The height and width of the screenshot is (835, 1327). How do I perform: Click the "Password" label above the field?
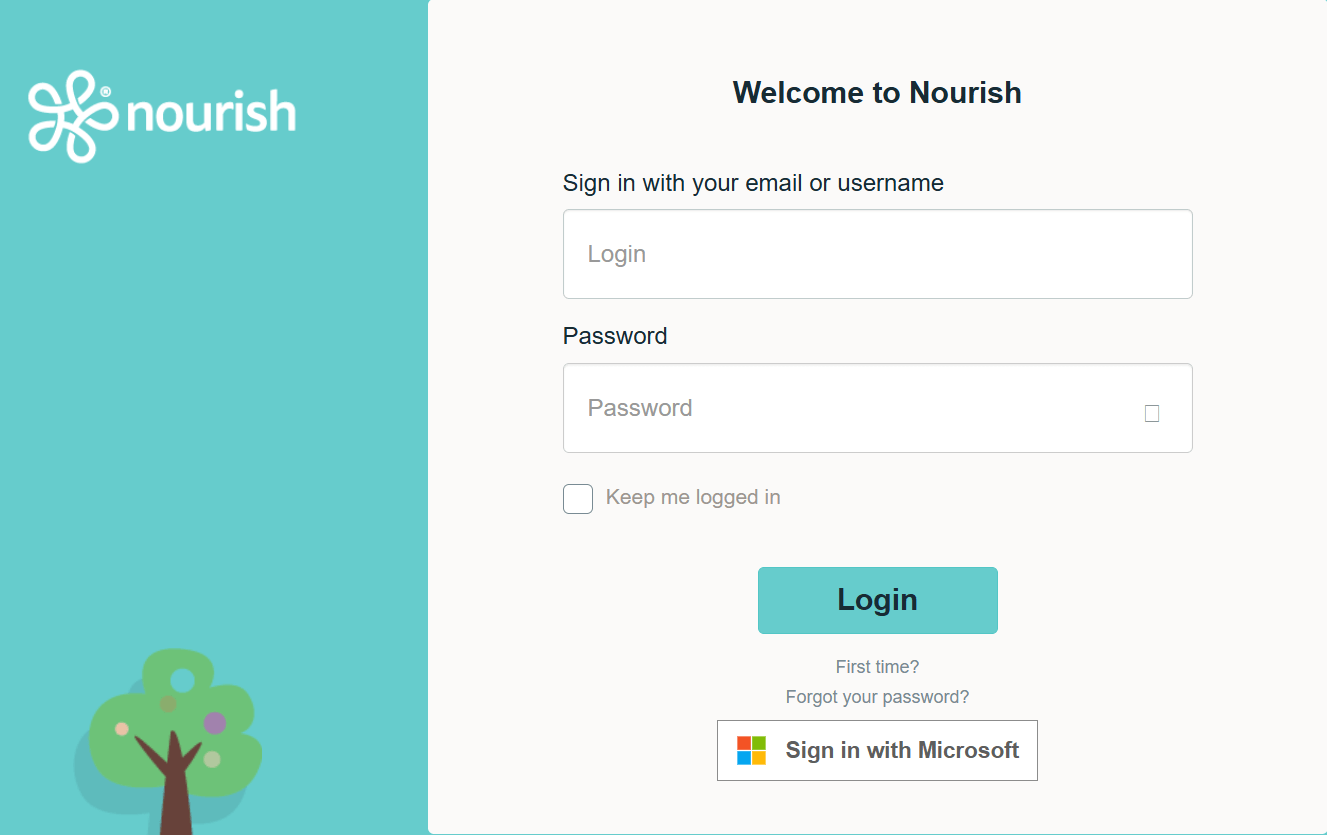[615, 336]
